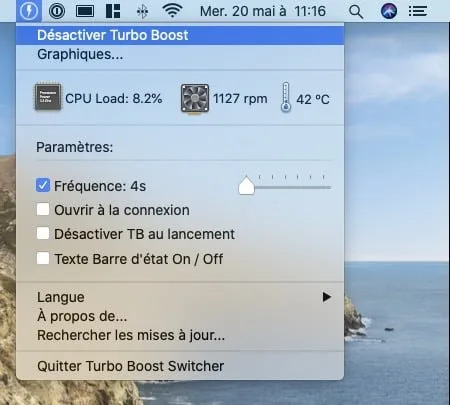The image size is (450, 405).
Task: Click the 1127 rpm fan reading
Action: [x=240, y=99]
